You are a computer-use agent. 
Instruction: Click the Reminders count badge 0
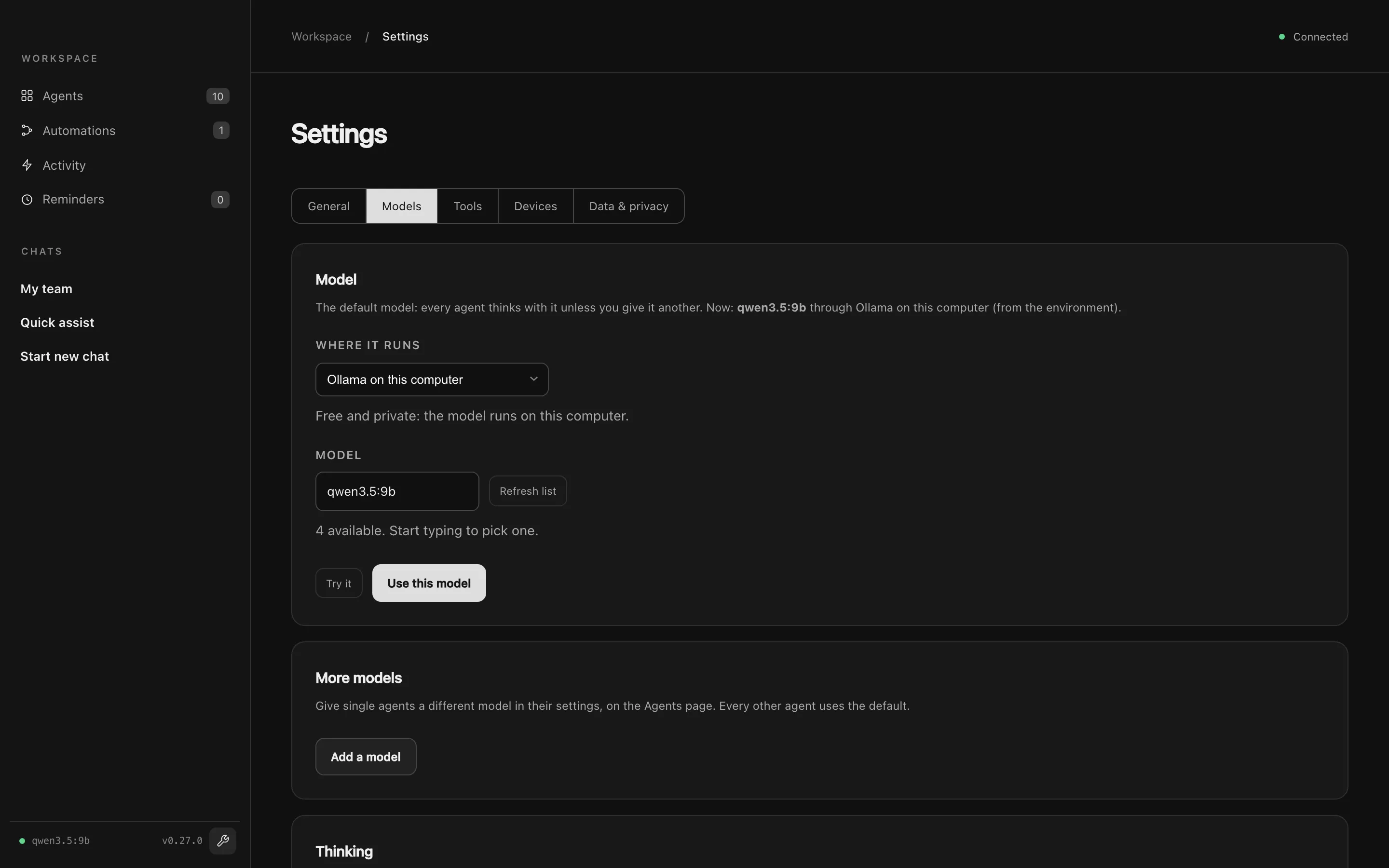click(220, 200)
